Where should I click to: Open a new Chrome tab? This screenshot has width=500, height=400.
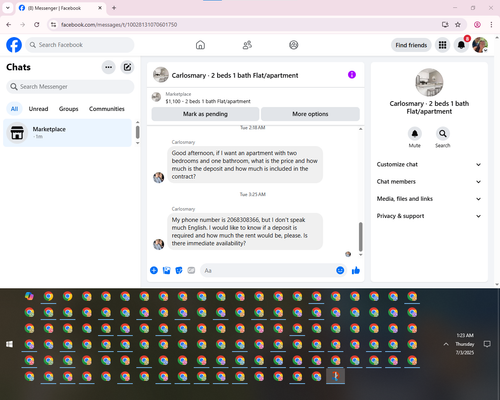114,8
